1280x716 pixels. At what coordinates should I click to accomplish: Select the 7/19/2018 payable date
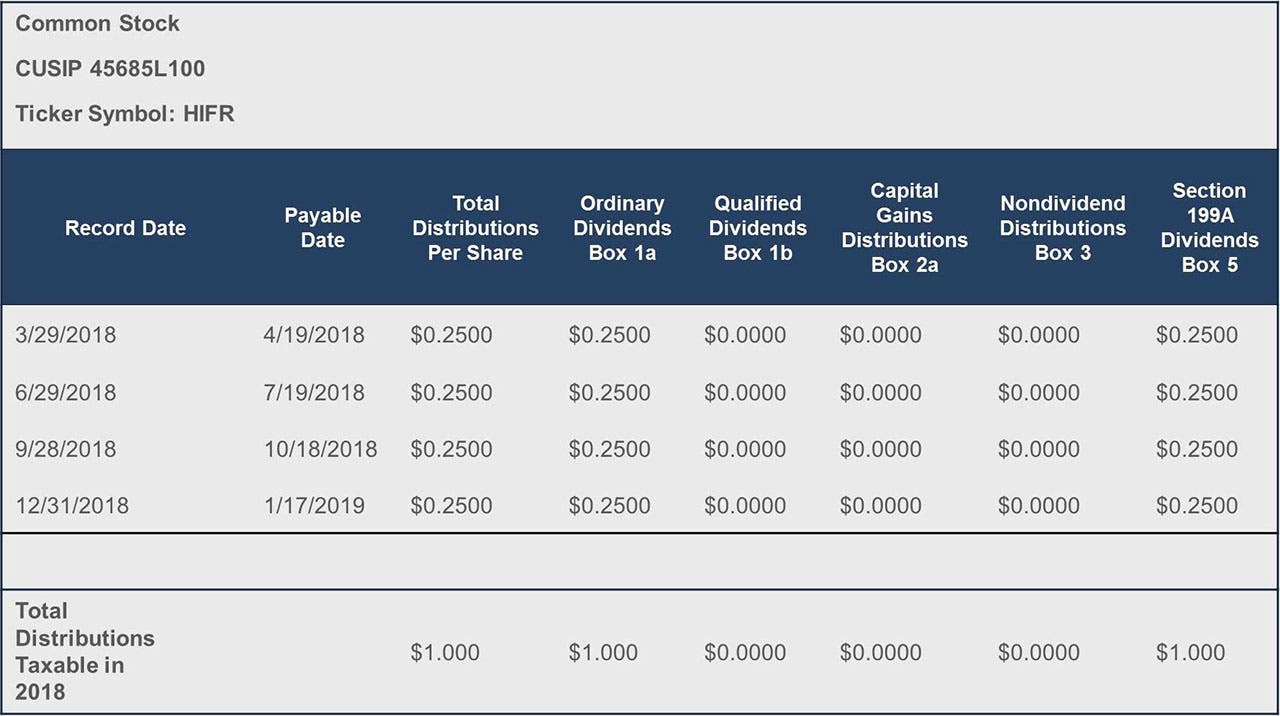(x=314, y=392)
